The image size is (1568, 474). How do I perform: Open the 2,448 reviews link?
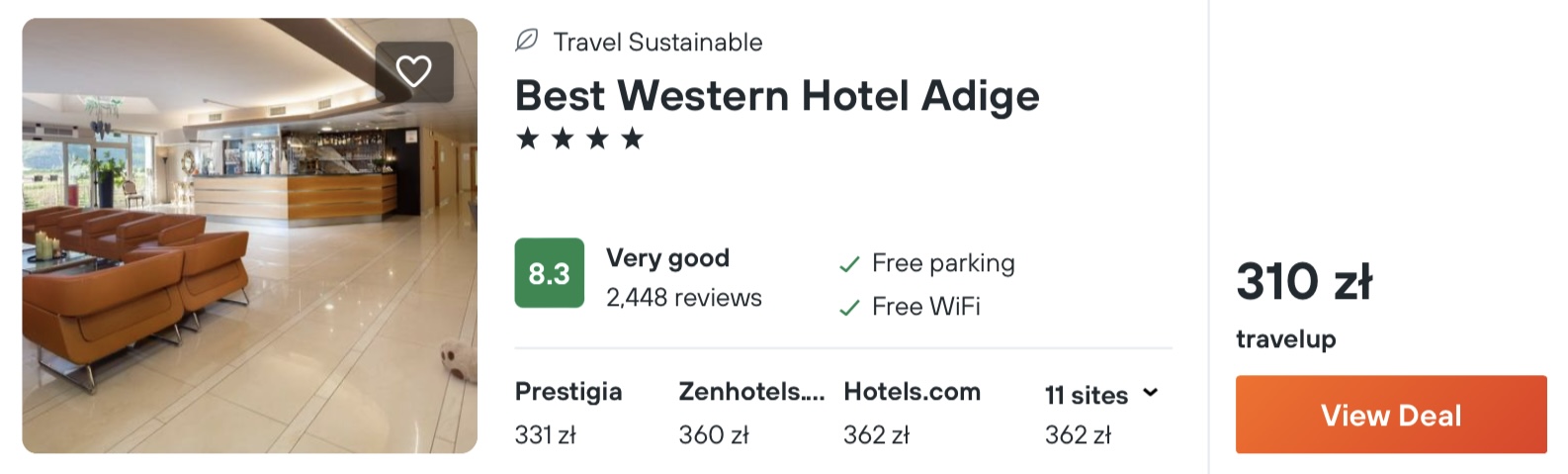684,298
